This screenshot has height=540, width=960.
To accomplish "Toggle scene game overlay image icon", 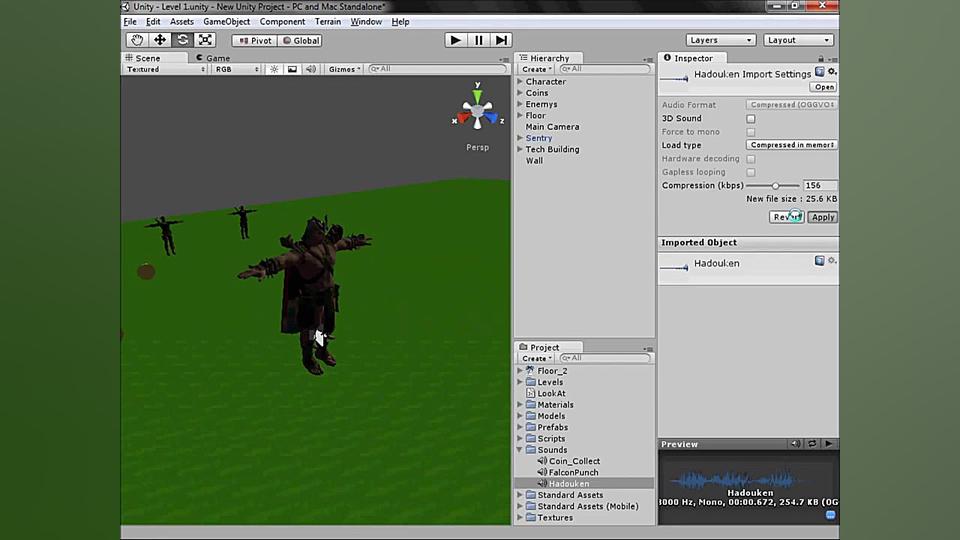I will (292, 69).
